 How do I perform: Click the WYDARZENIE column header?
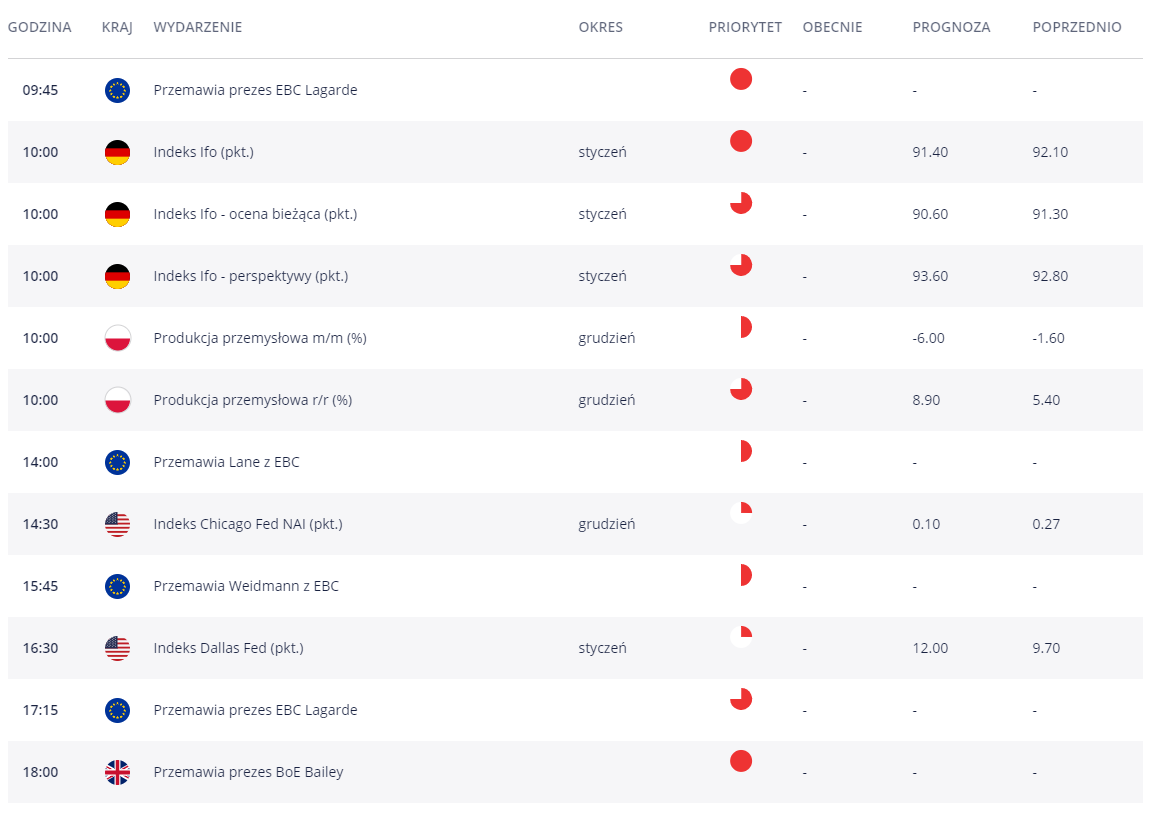point(197,27)
